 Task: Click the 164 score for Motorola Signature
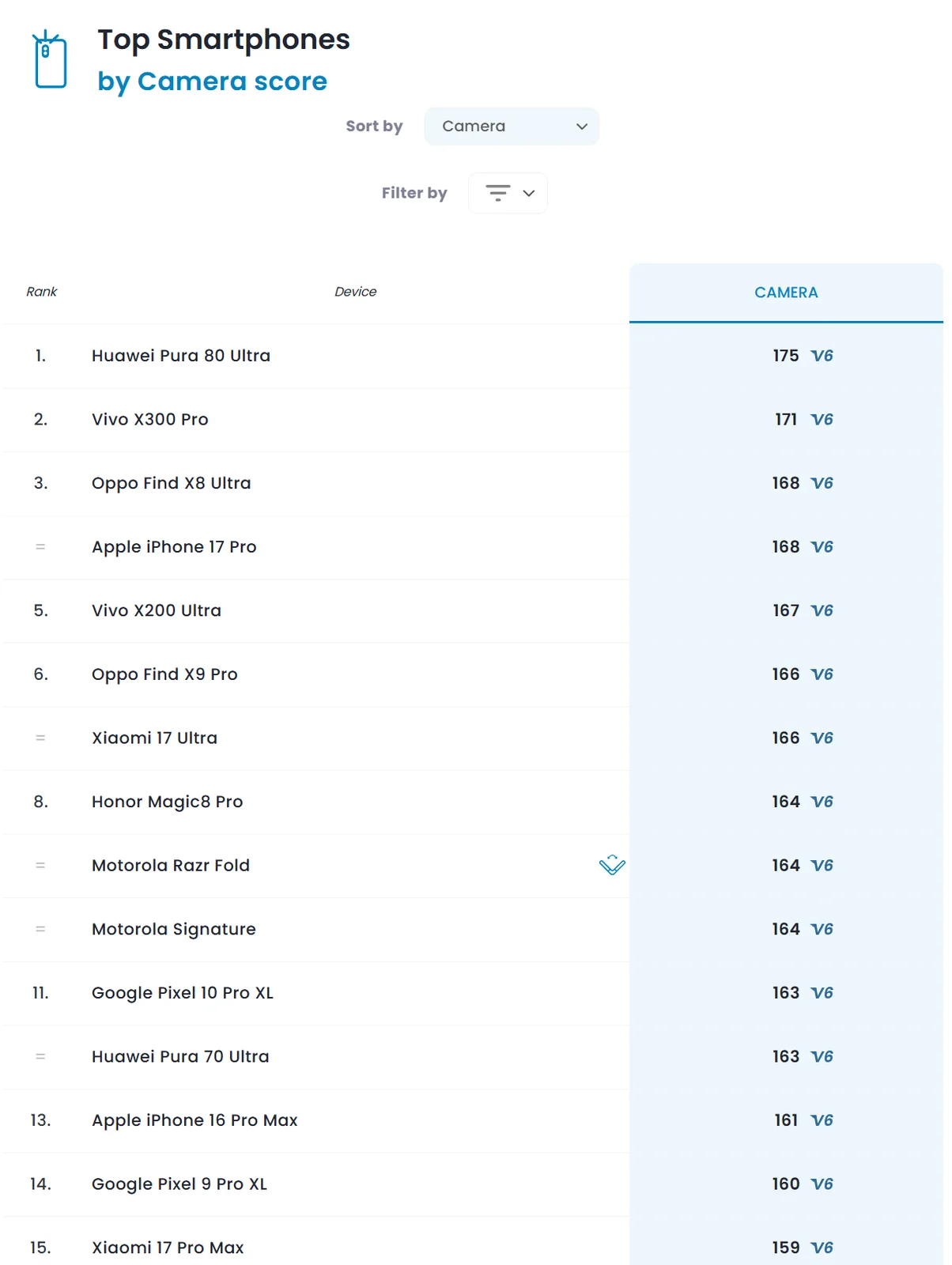point(785,929)
